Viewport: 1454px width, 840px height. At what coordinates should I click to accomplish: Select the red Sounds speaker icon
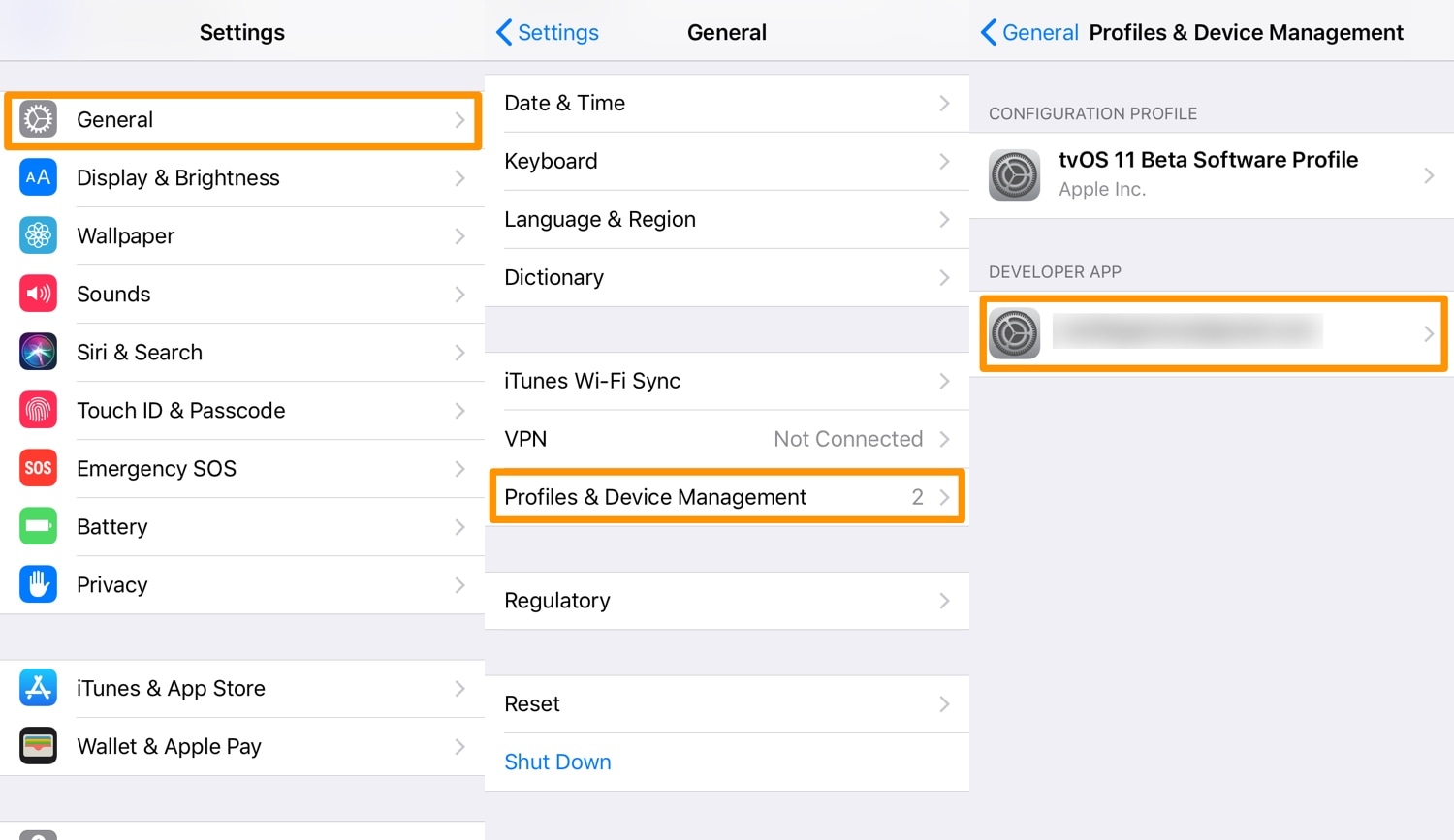pyautogui.click(x=39, y=294)
